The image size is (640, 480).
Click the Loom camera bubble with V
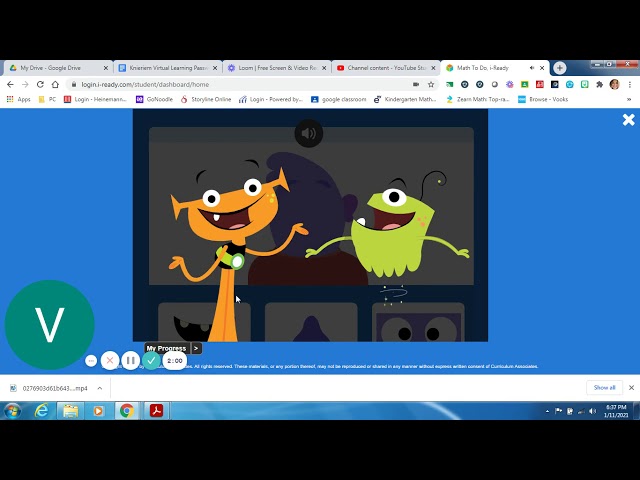pyautogui.click(x=49, y=325)
